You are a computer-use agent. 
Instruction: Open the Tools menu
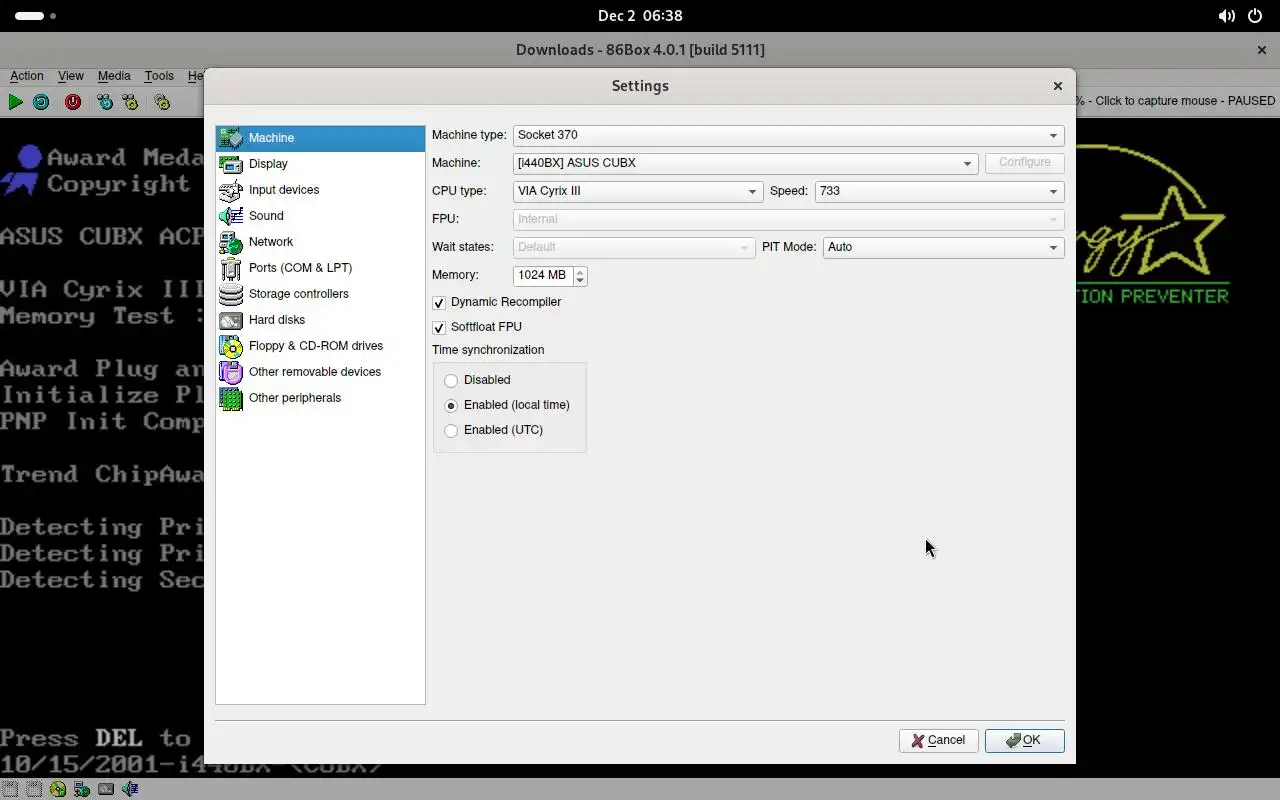click(x=159, y=76)
